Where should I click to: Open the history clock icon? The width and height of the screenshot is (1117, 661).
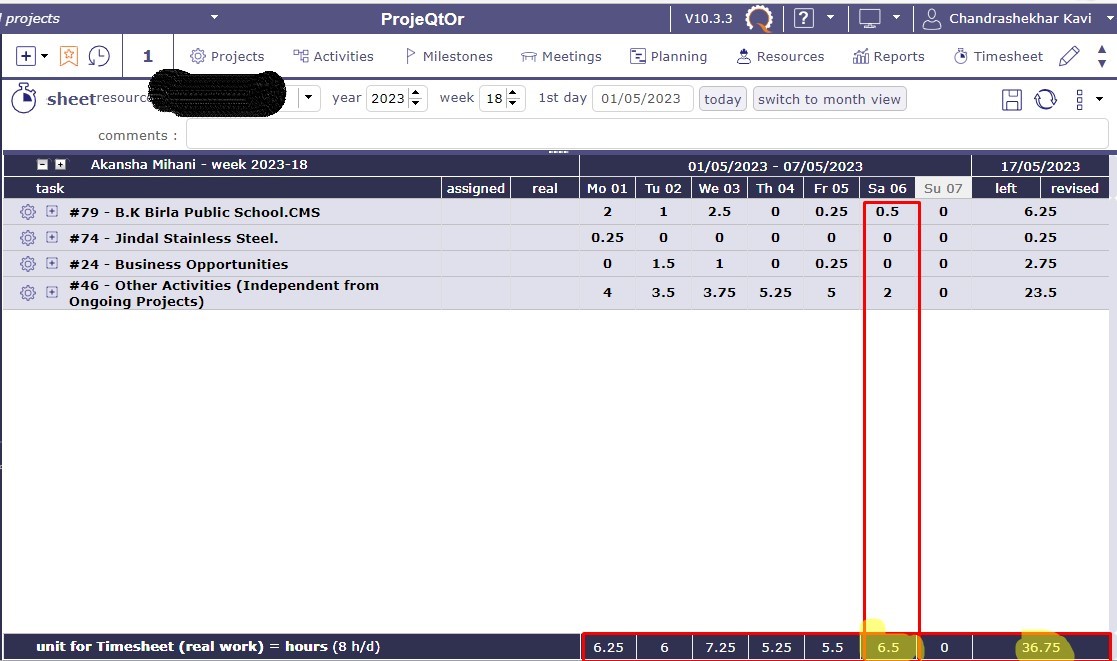coord(99,56)
